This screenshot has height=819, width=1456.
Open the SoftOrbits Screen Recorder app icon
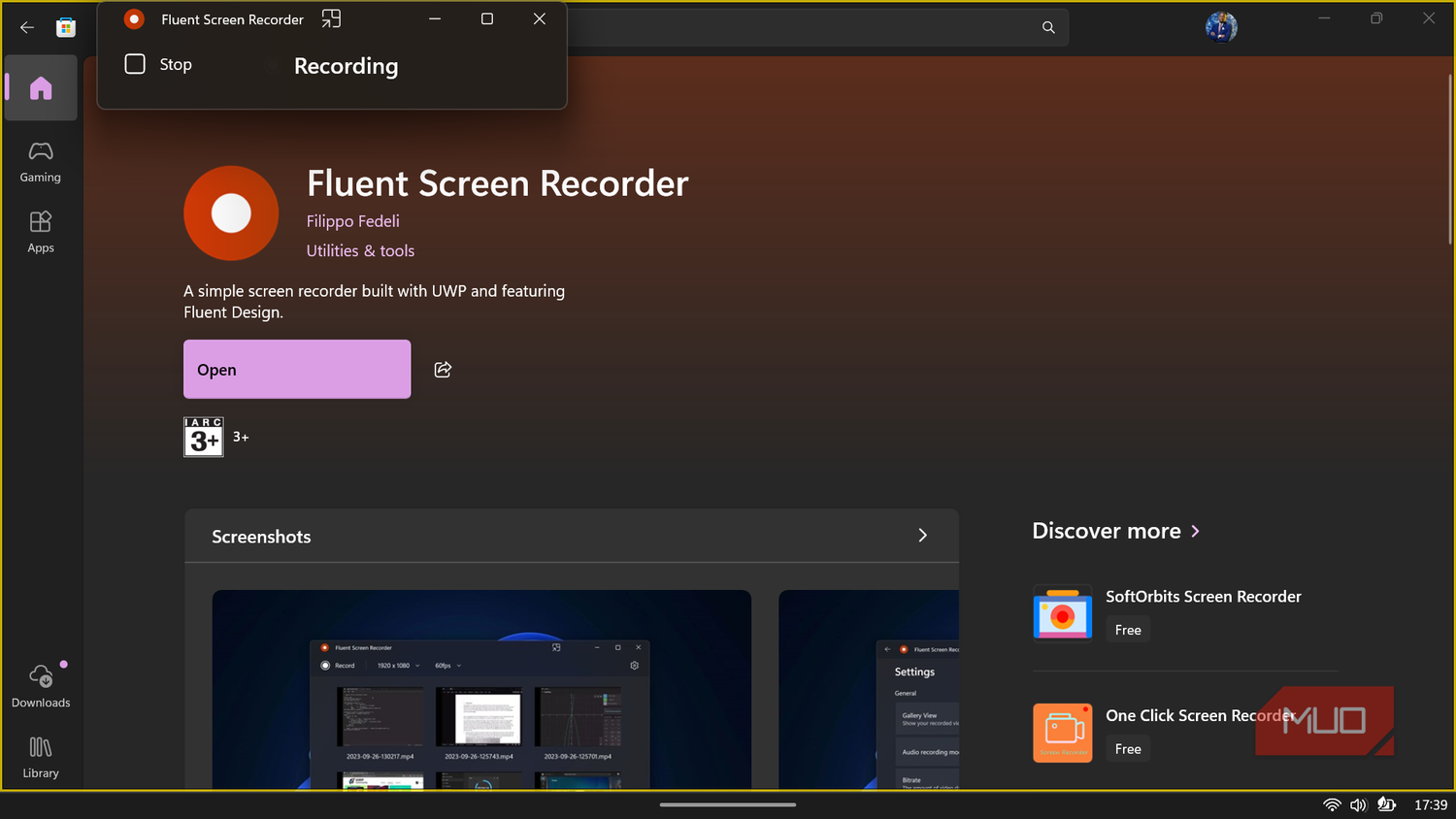pos(1063,613)
